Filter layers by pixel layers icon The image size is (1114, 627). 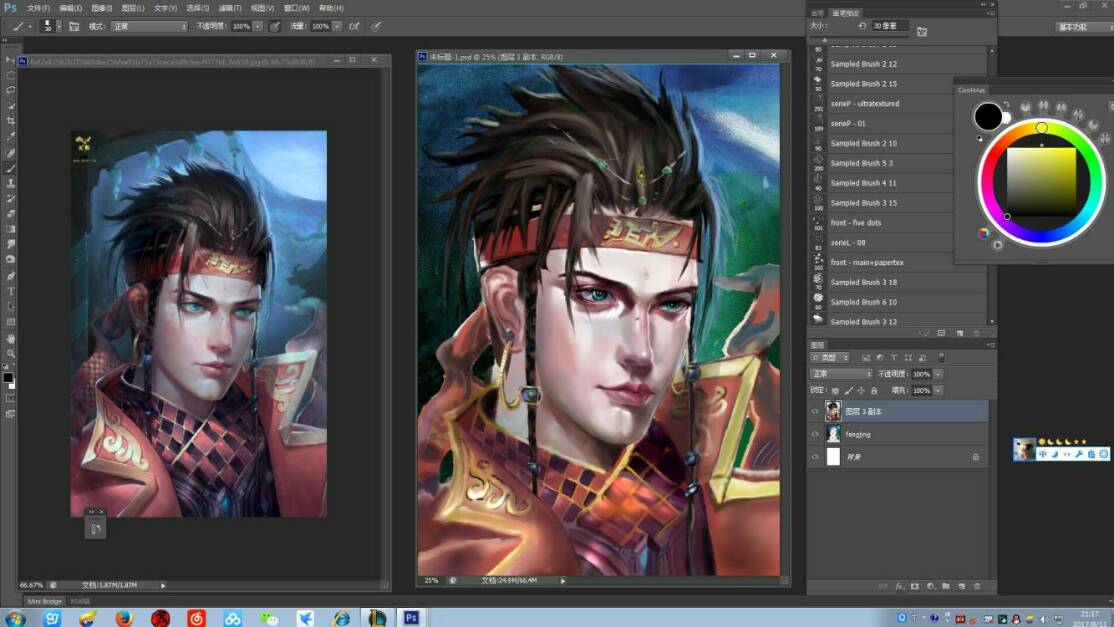[866, 357]
